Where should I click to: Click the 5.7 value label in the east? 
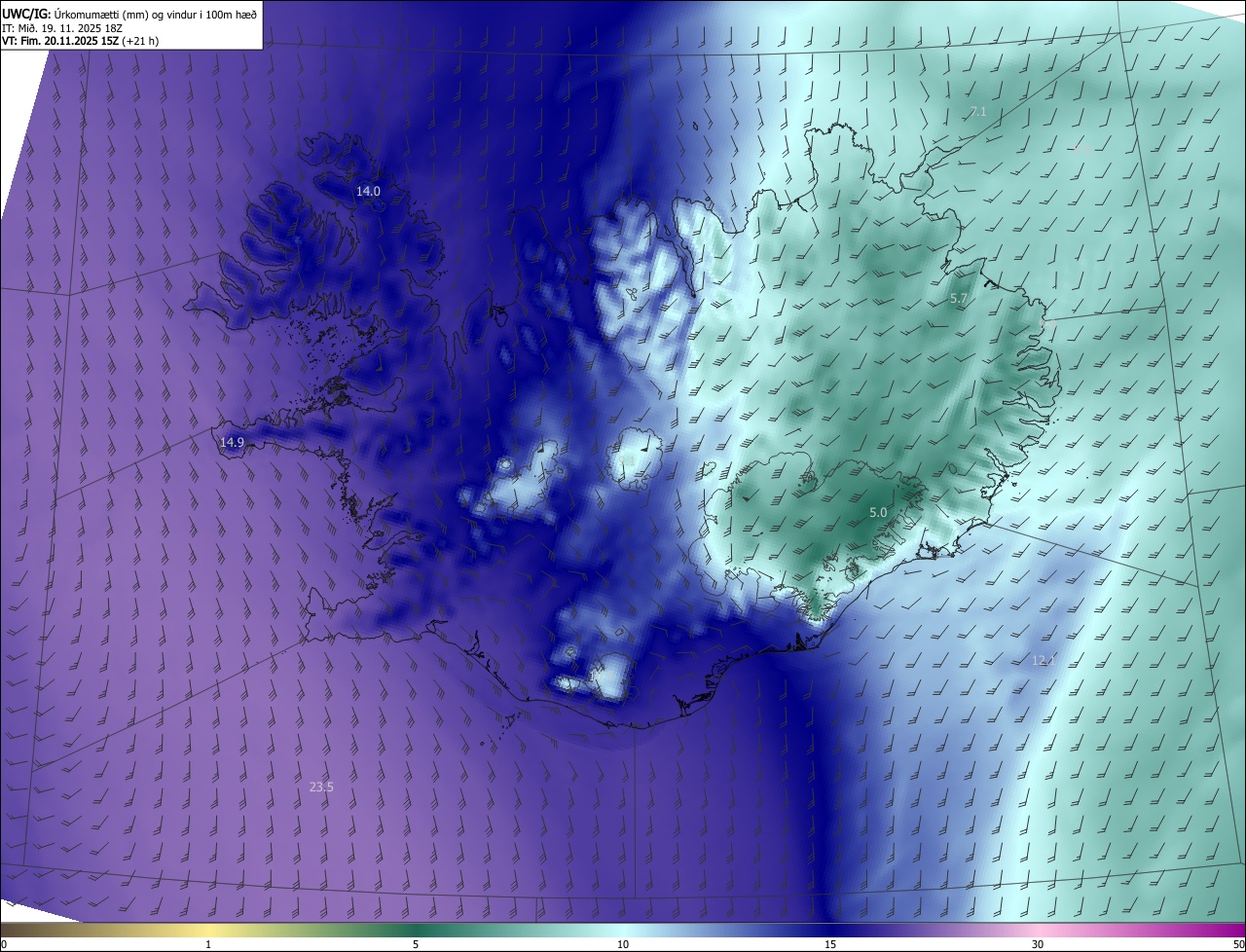[x=959, y=299]
